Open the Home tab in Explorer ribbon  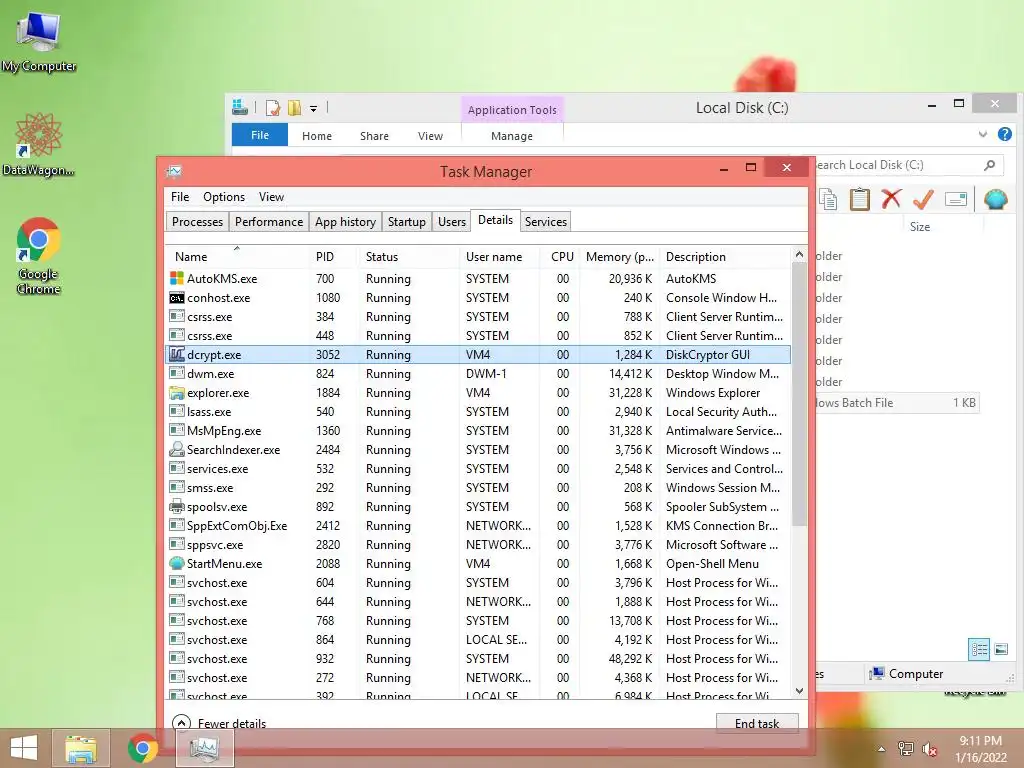[x=317, y=136]
